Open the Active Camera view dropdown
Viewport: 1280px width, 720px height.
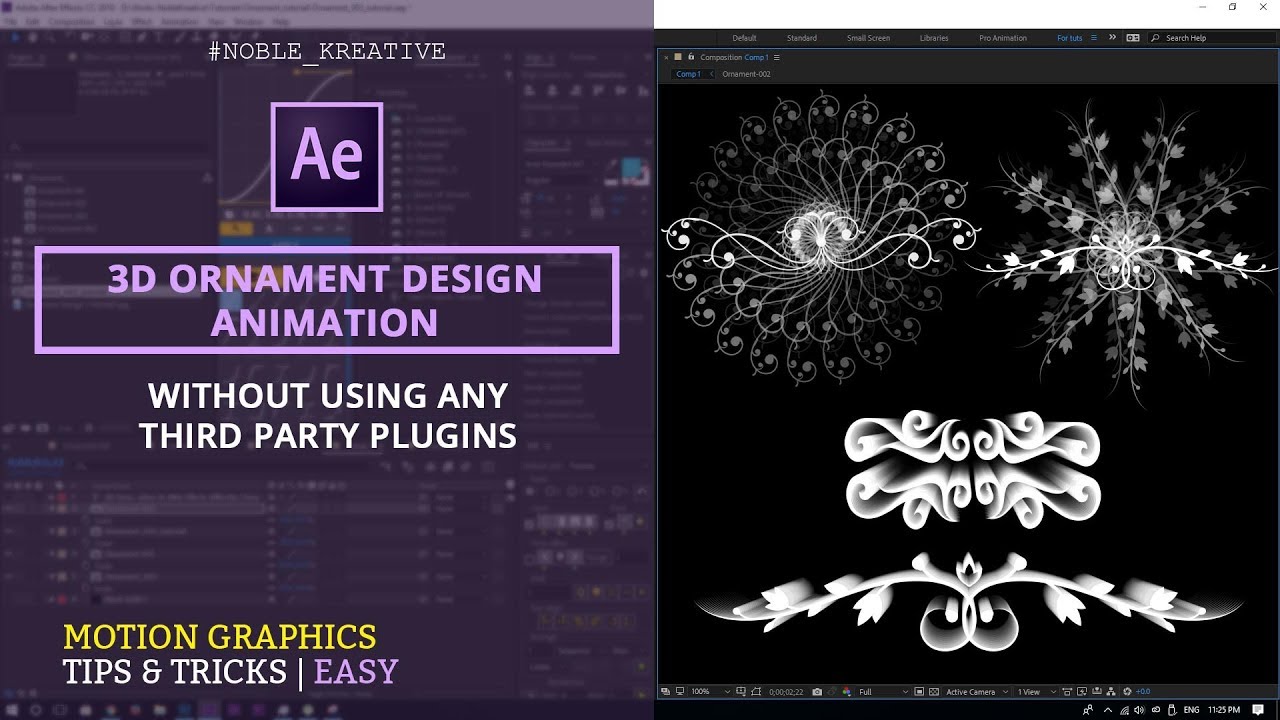click(x=977, y=691)
